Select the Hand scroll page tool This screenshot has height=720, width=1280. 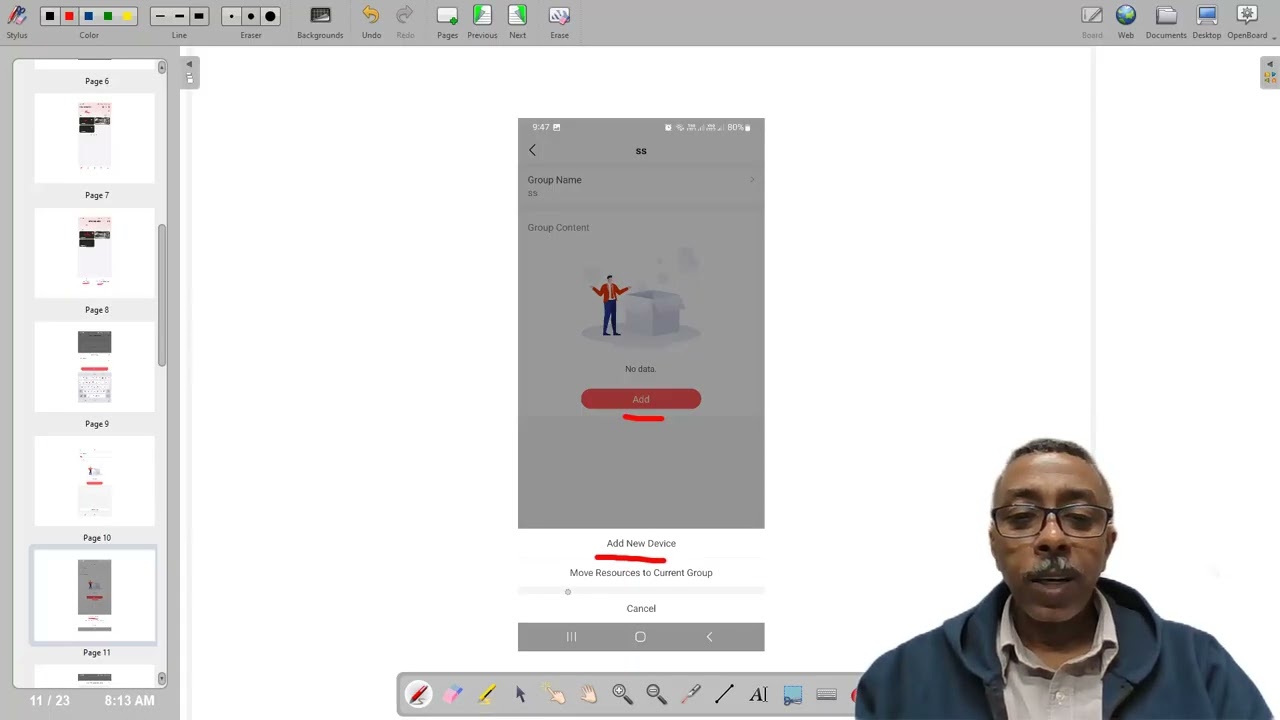tap(588, 694)
